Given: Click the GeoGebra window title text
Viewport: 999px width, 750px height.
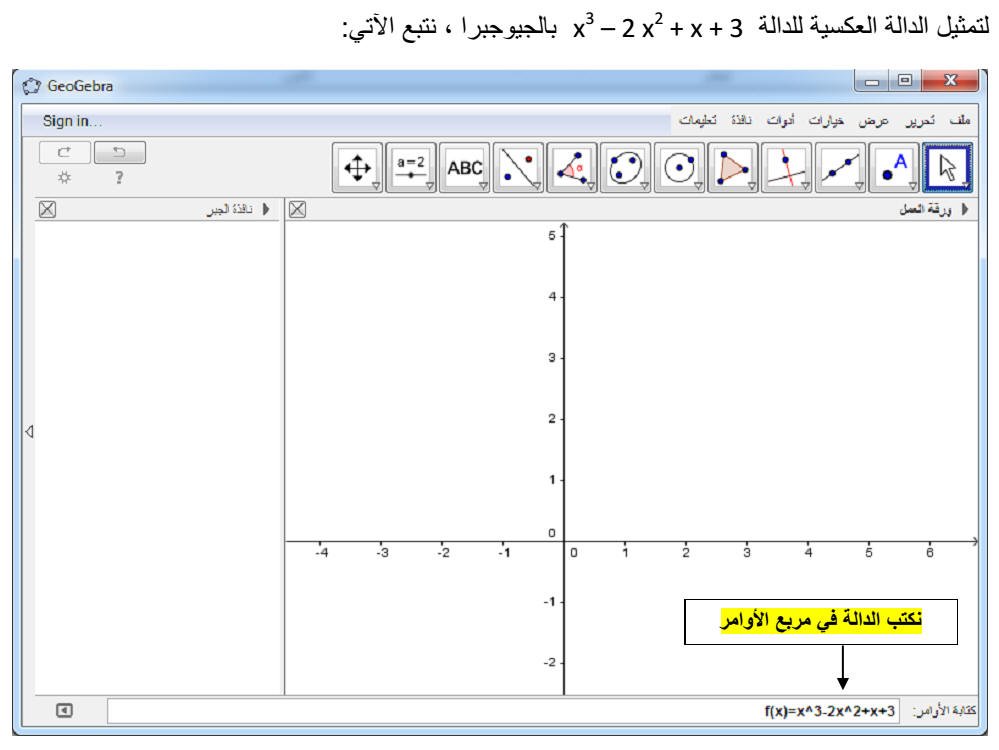Looking at the screenshot, I should point(80,86).
